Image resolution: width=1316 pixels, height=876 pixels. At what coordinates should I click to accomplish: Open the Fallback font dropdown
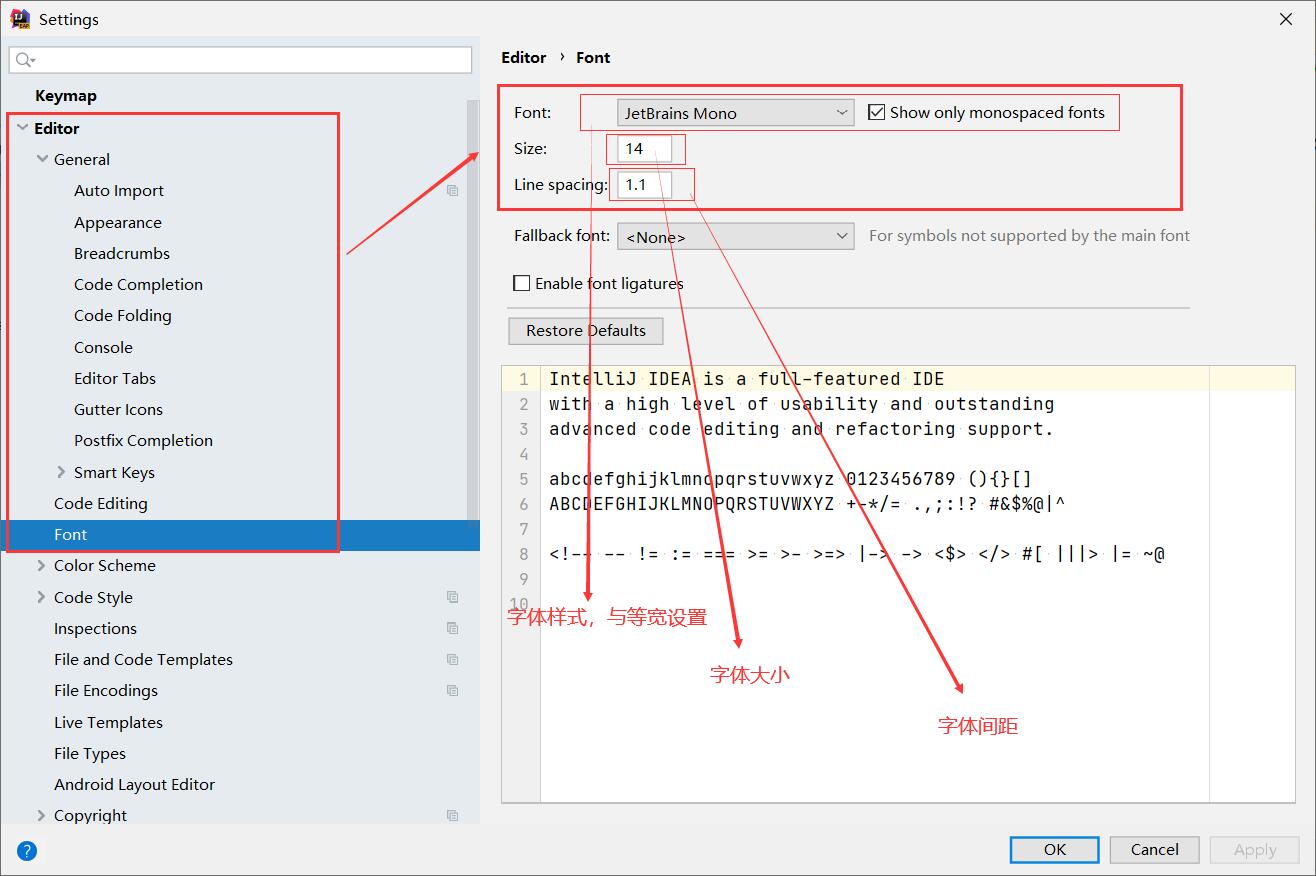point(735,237)
